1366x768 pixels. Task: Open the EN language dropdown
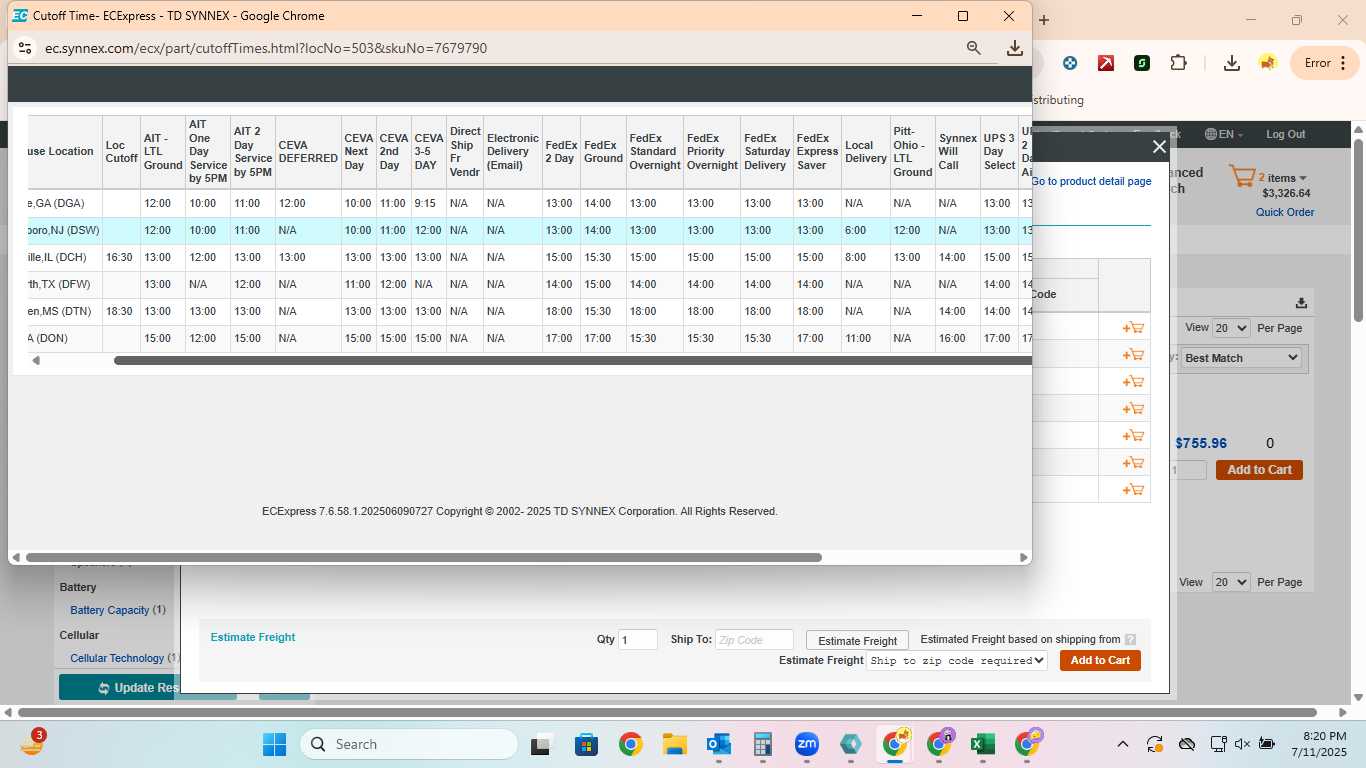[x=1224, y=134]
